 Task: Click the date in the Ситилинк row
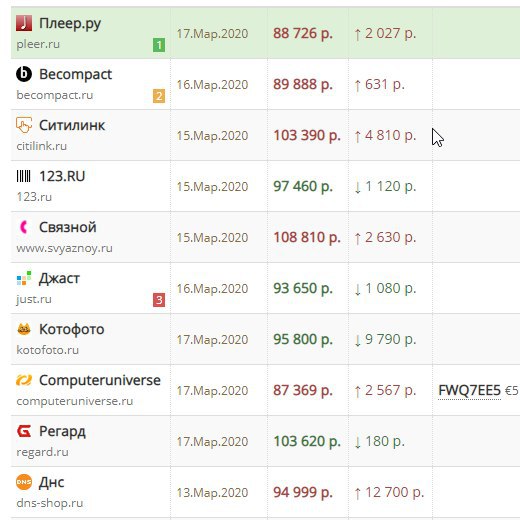tap(212, 136)
